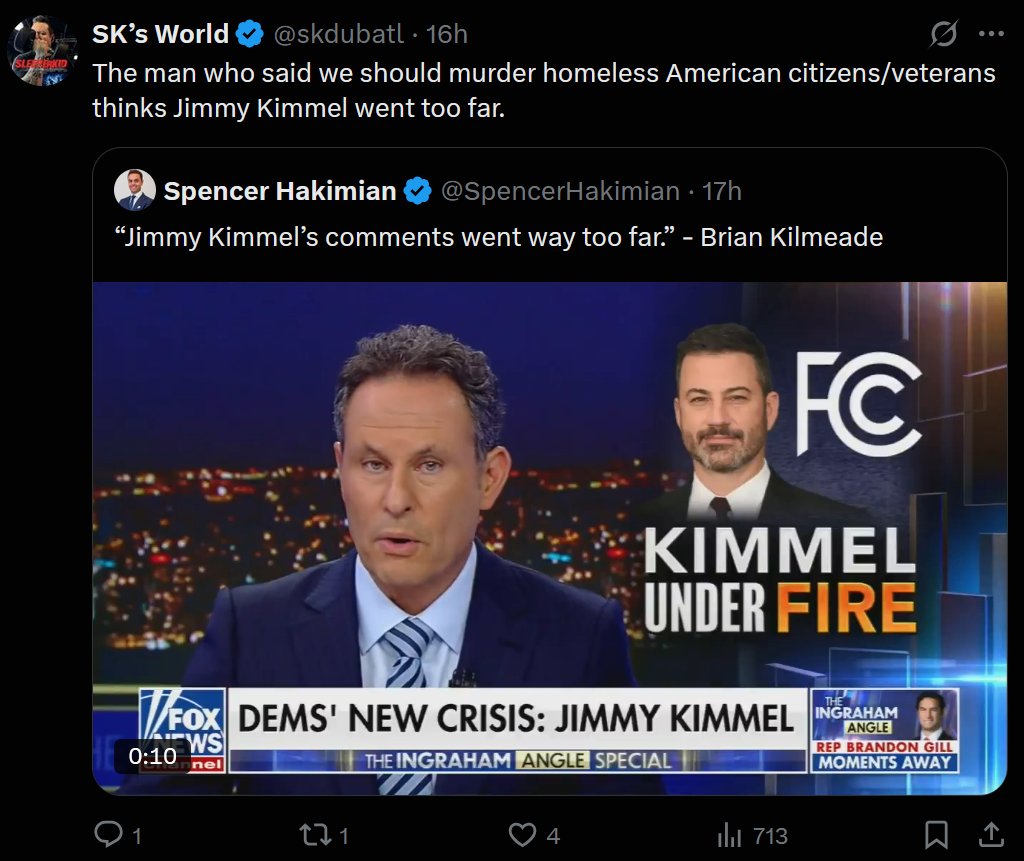Like the tweet with the heart icon

[522, 835]
